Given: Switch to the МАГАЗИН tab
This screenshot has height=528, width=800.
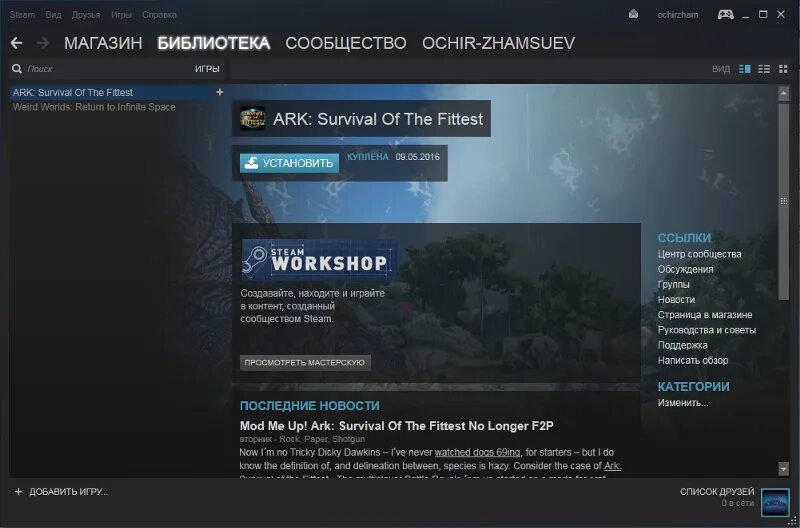Looking at the screenshot, I should click(103, 43).
